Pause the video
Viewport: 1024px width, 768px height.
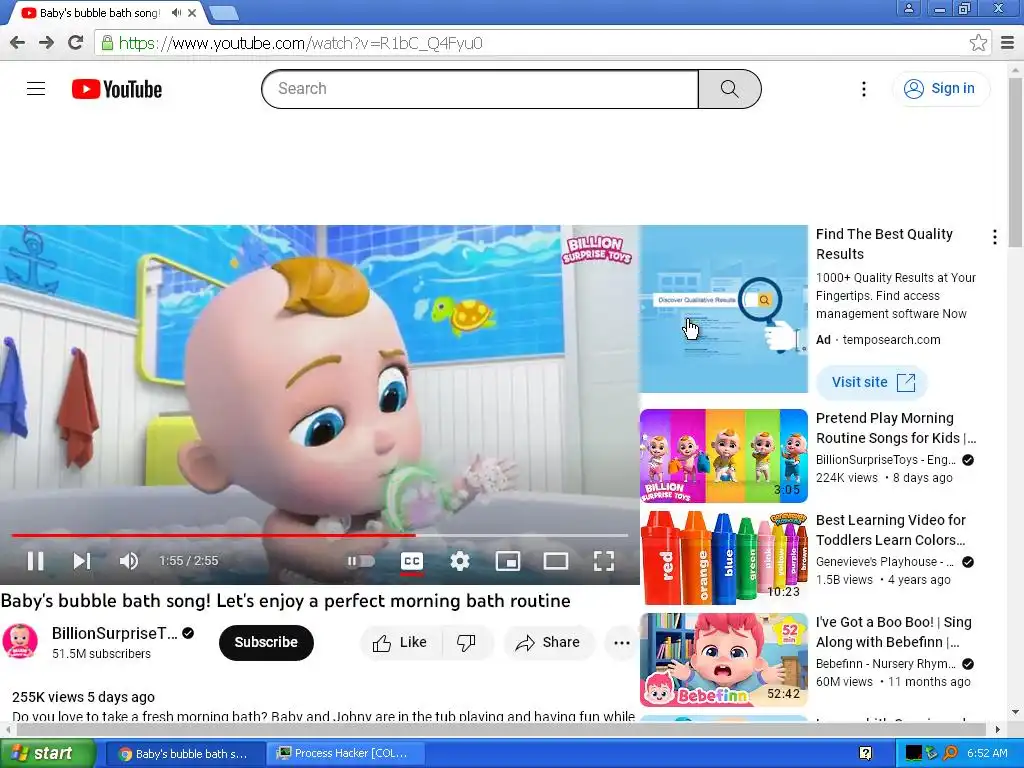[35, 560]
